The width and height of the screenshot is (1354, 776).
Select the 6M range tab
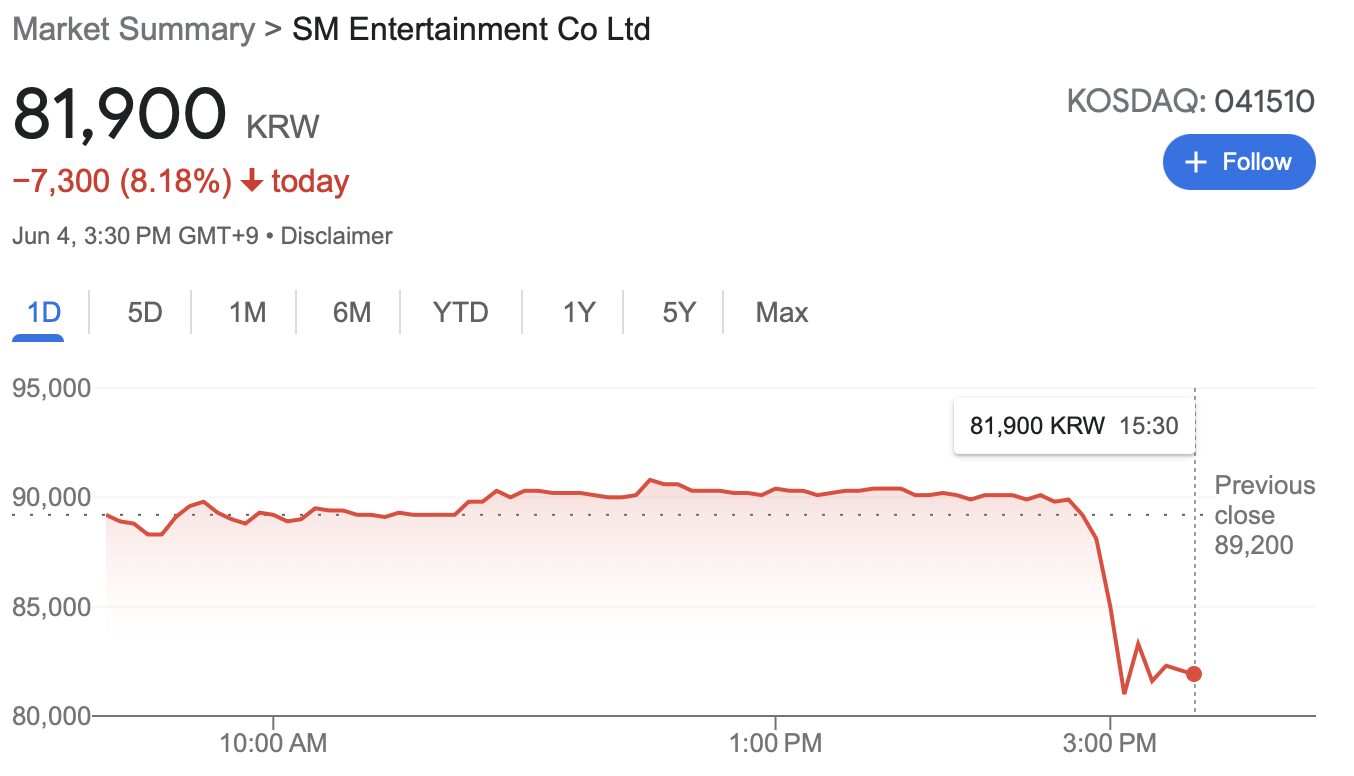[x=351, y=313]
